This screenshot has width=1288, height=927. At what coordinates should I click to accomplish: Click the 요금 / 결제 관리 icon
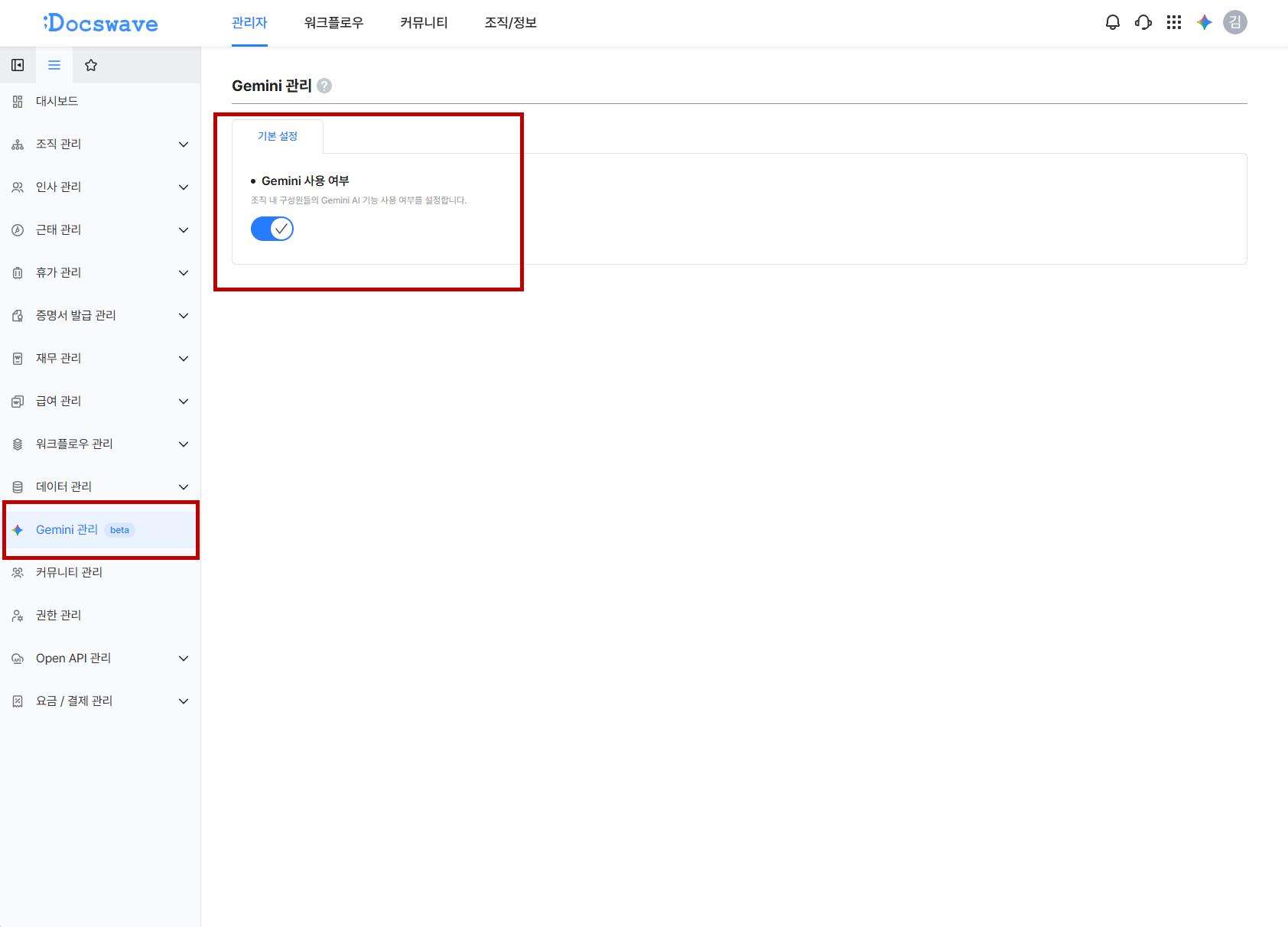(x=18, y=701)
